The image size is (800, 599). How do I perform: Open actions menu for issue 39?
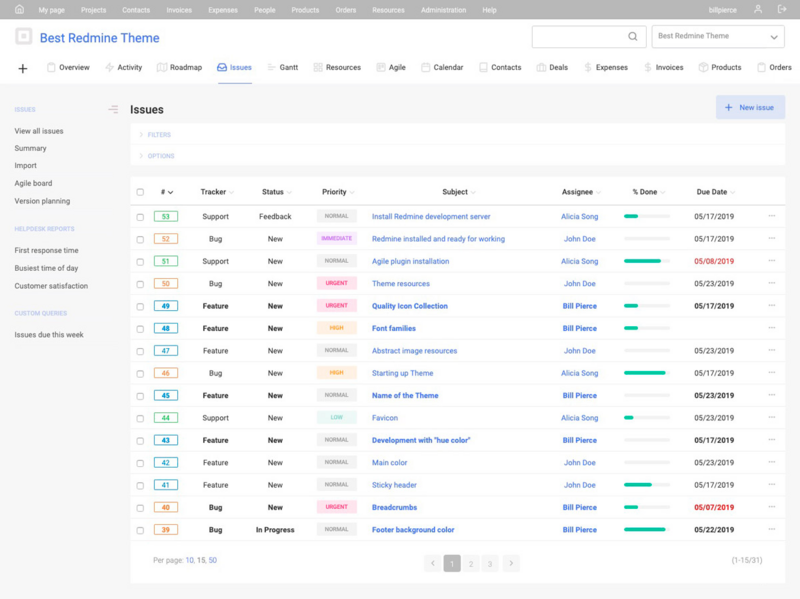(772, 530)
